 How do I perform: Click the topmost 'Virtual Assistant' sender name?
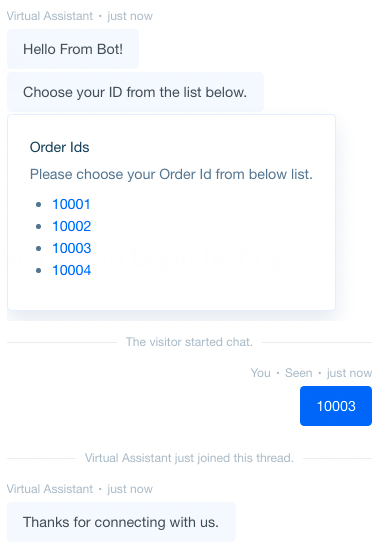pyautogui.click(x=50, y=16)
